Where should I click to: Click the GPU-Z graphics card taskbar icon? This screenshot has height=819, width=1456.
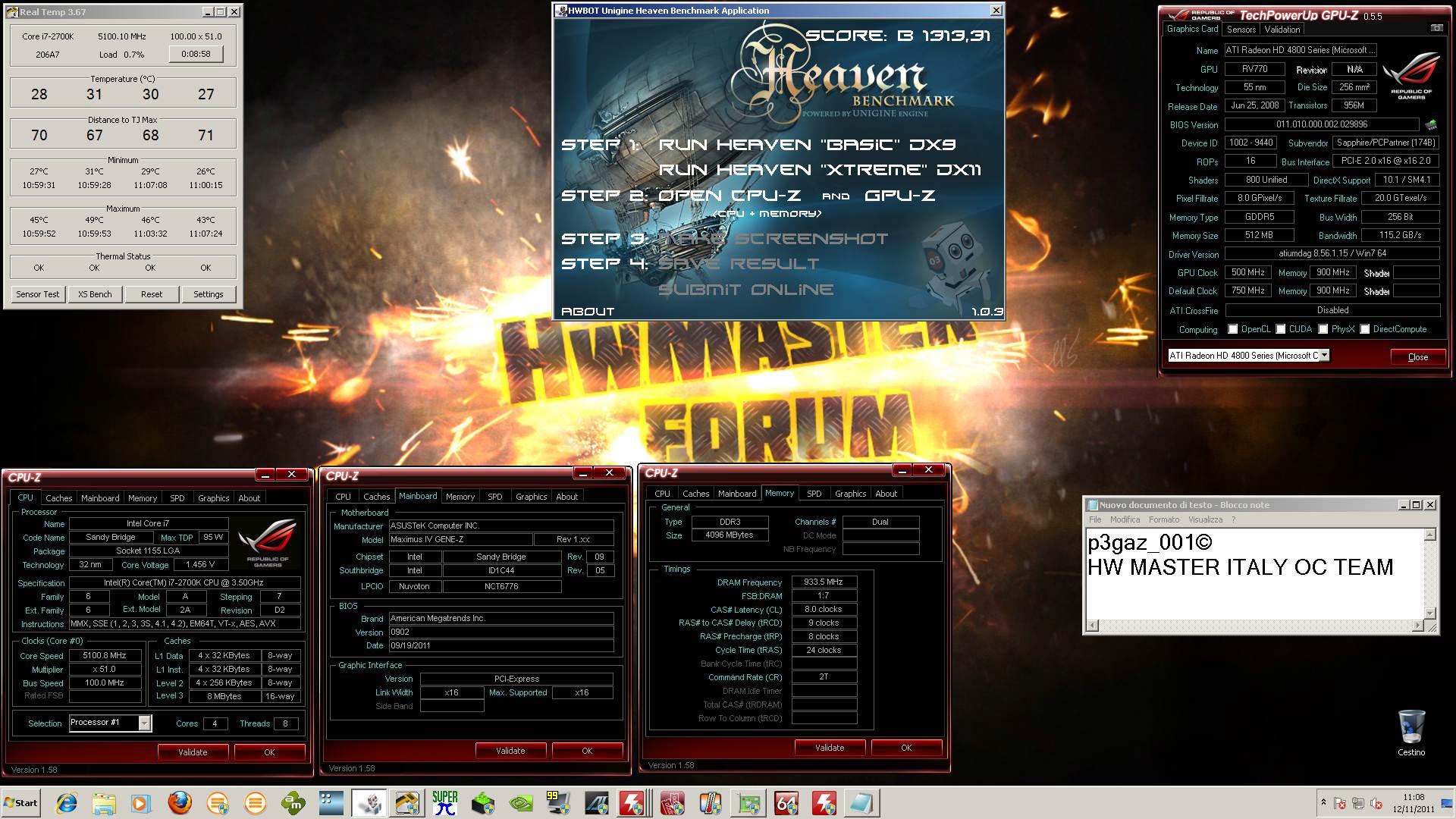pos(748,803)
